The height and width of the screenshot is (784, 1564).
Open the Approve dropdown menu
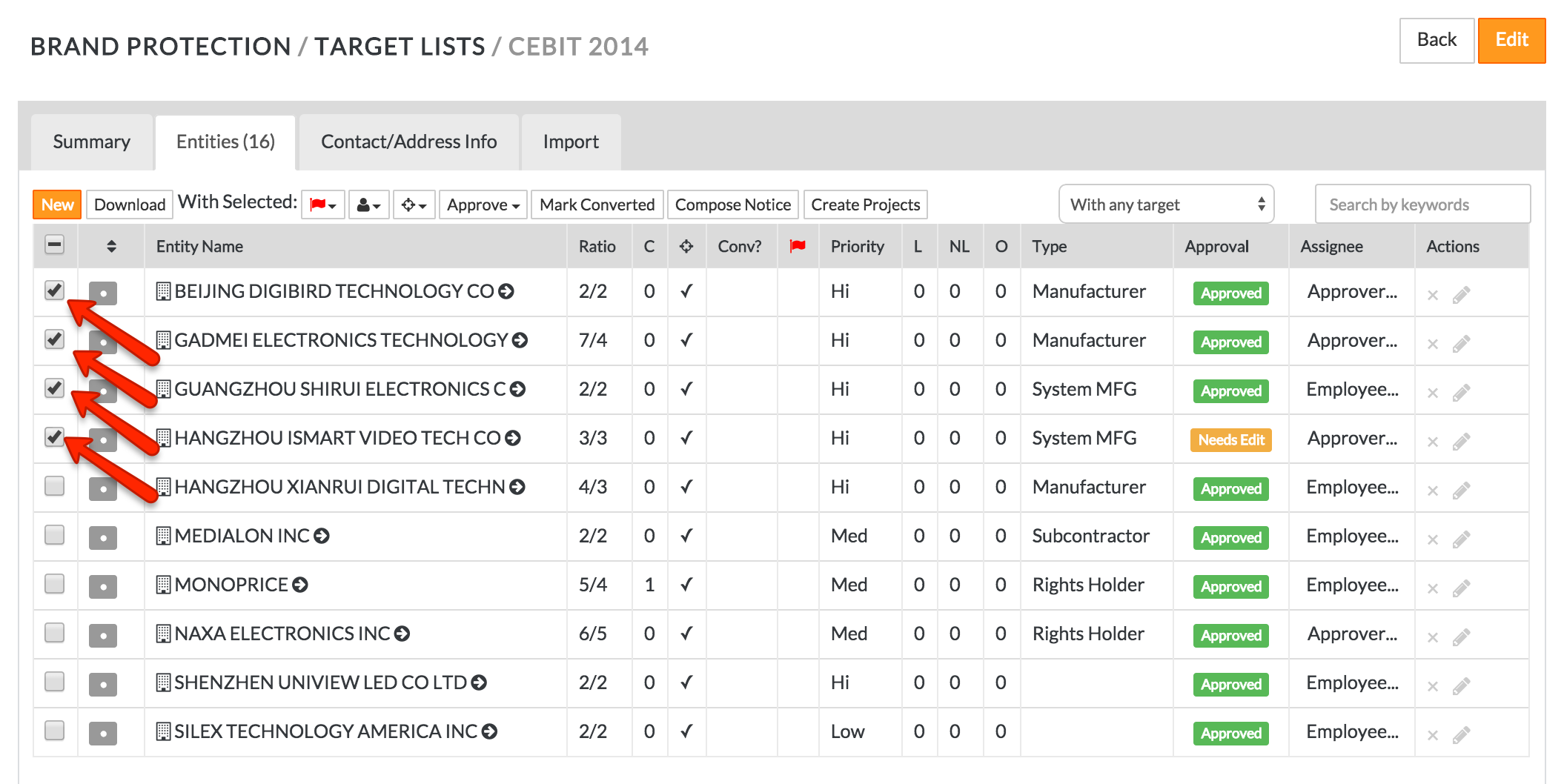pyautogui.click(x=483, y=205)
